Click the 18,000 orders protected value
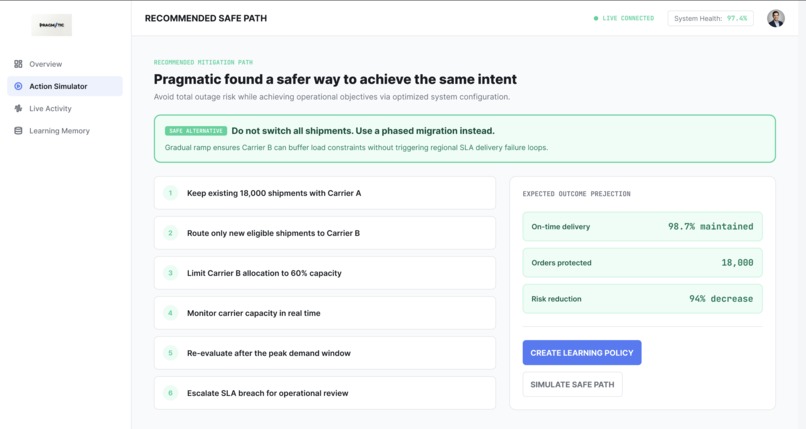 click(737, 263)
